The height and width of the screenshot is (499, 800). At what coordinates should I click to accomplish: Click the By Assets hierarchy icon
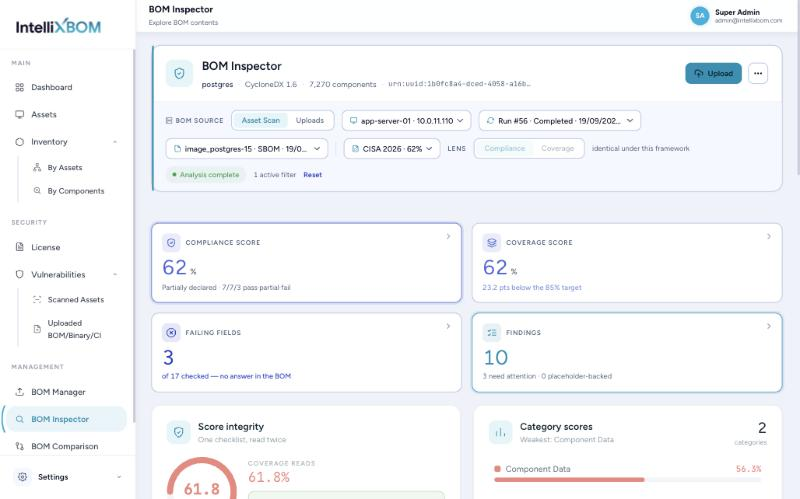point(37,167)
